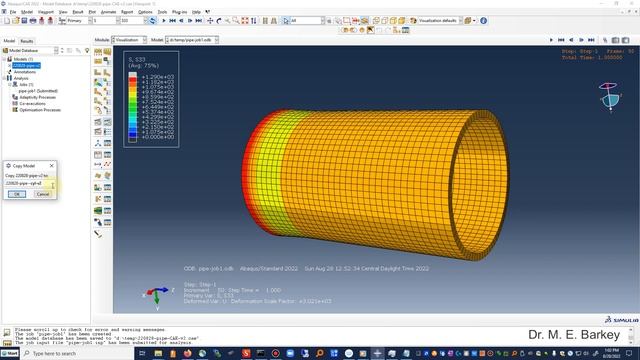Click Cancel in Copy Model dialog
Image resolution: width=640 pixels, height=360 pixels.
(43, 194)
